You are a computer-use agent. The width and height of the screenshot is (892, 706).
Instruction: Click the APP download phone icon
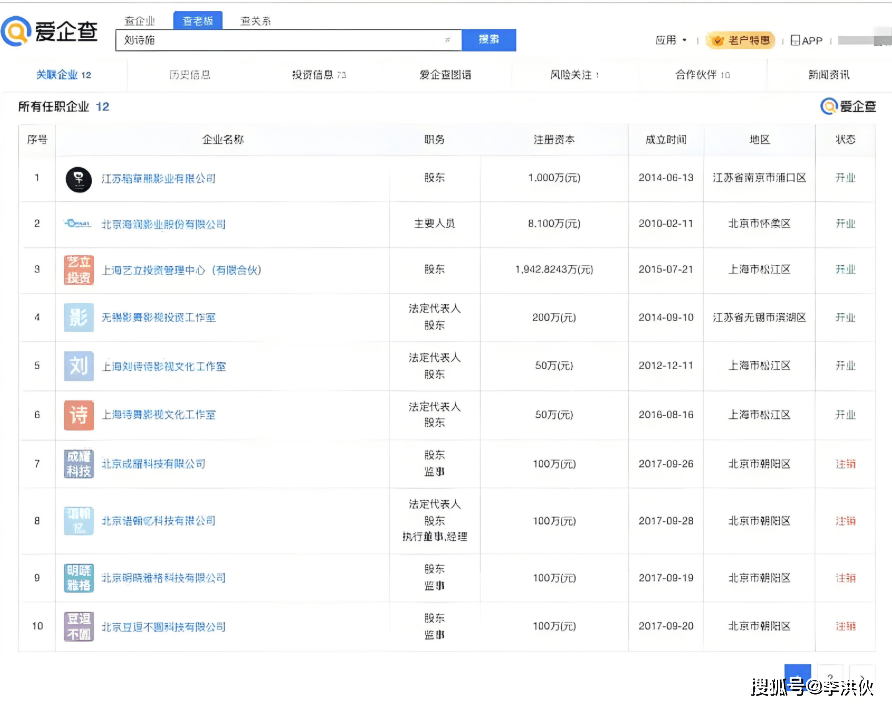[795, 40]
